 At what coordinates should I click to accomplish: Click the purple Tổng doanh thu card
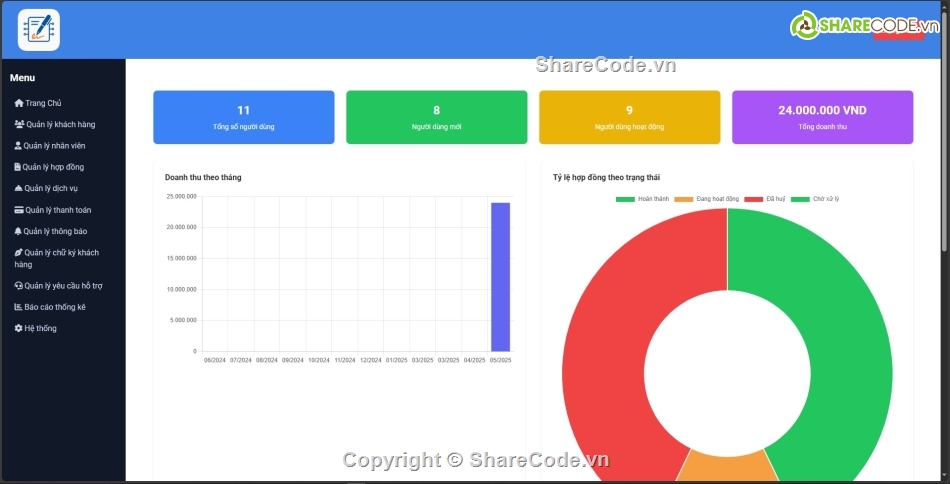coord(822,118)
